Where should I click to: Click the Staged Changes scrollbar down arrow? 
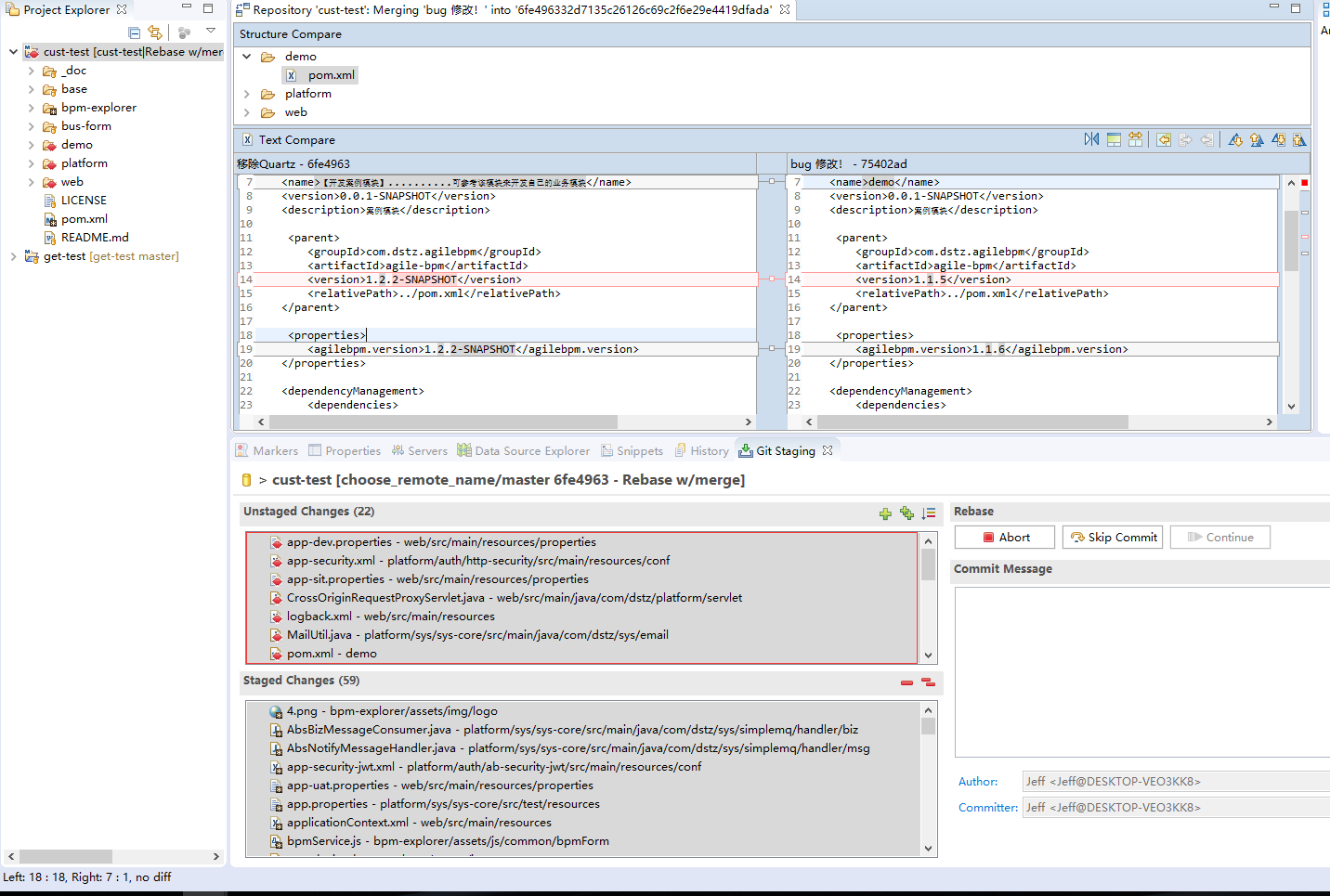tap(928, 848)
